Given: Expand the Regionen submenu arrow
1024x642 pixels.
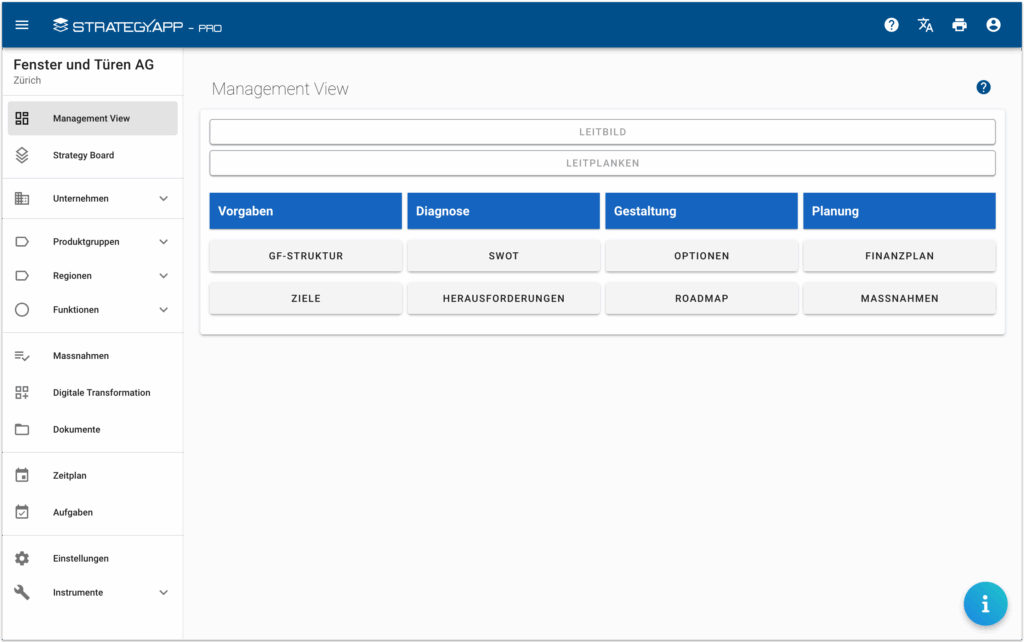Looking at the screenshot, I should 164,276.
